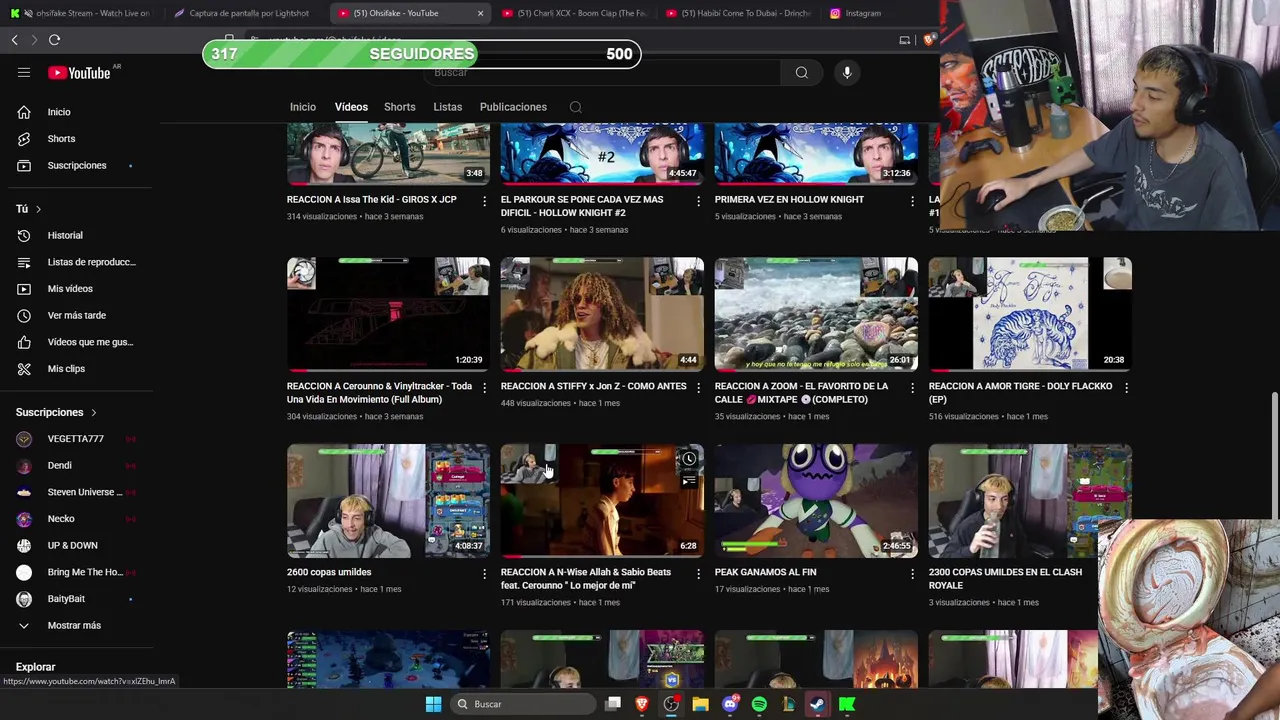The height and width of the screenshot is (720, 1280).
Task: Search within channel using magnifier icon
Action: click(575, 107)
